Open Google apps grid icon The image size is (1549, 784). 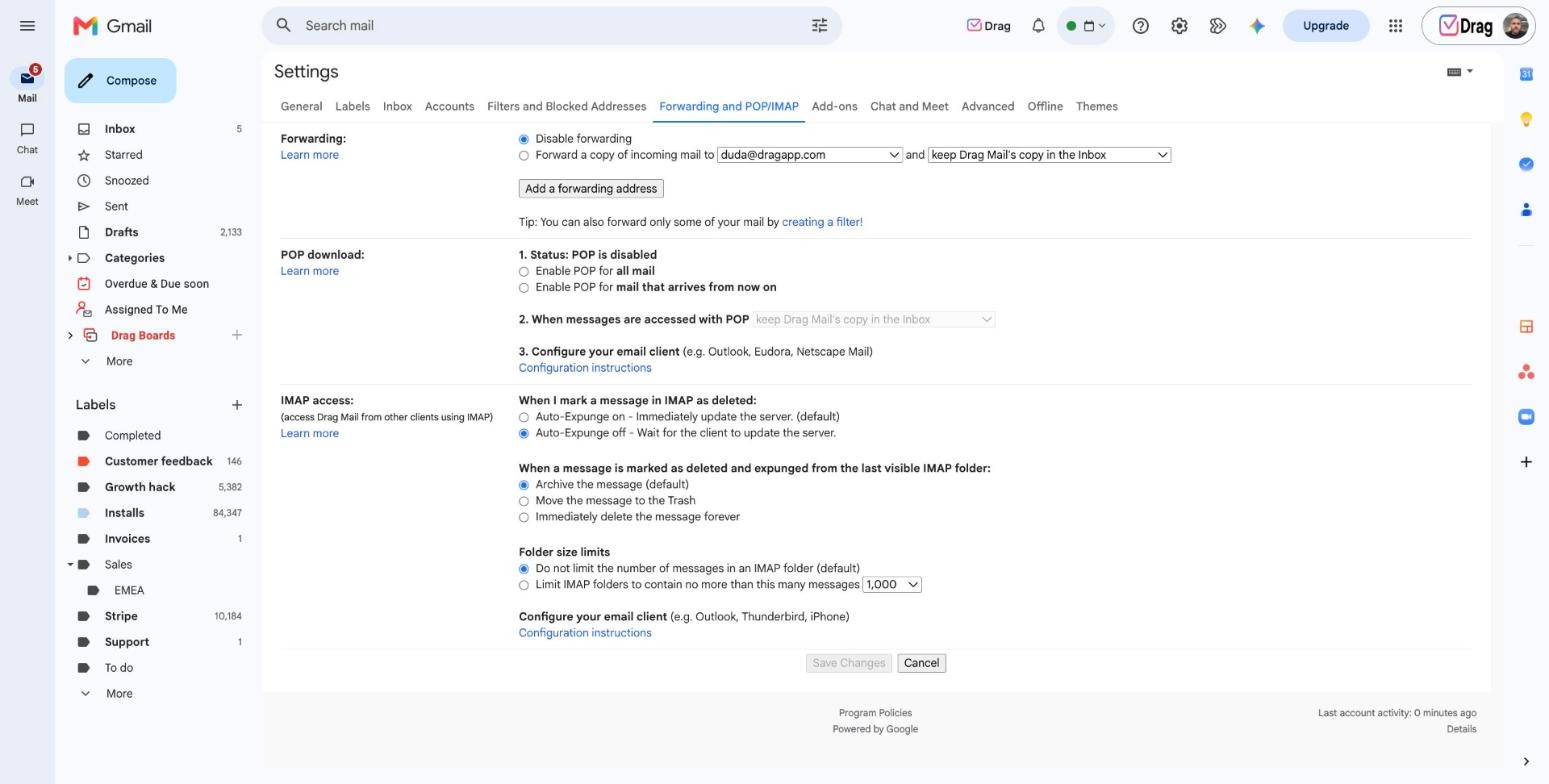[x=1395, y=26]
